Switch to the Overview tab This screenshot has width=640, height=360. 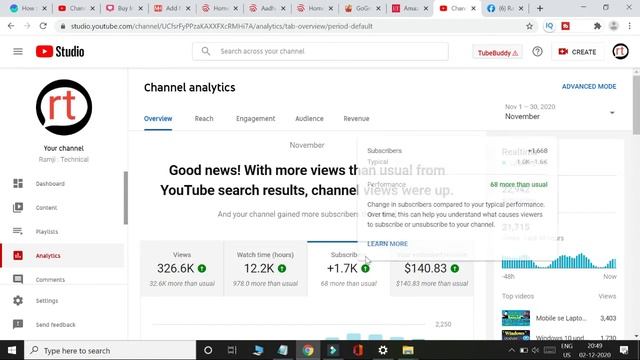coord(158,119)
